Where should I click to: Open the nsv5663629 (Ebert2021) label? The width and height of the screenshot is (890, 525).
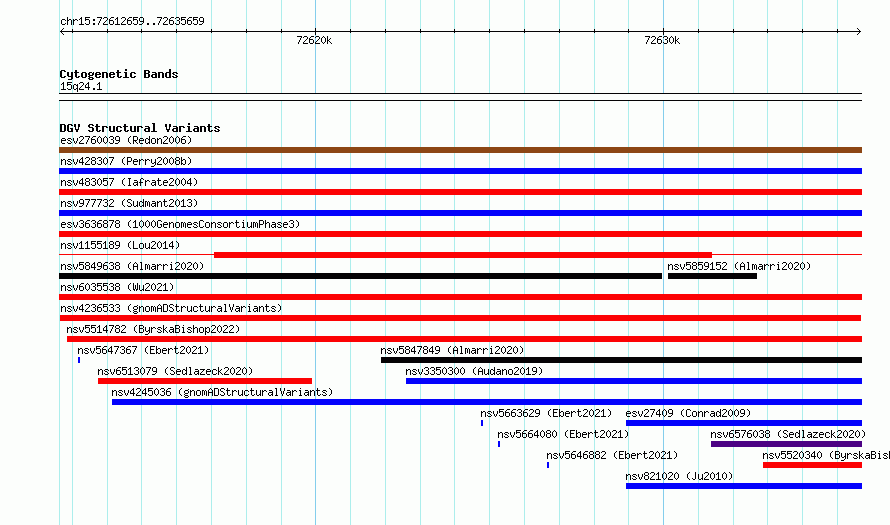coord(546,413)
